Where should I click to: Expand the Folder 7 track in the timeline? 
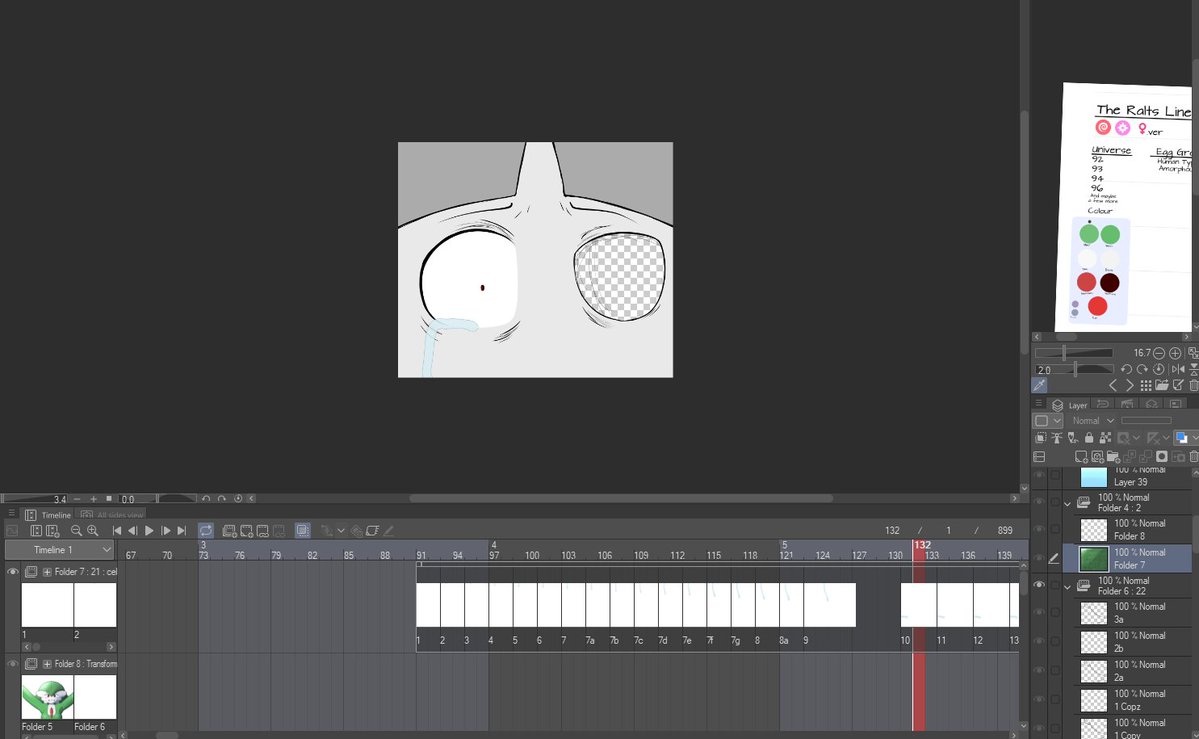(x=47, y=571)
